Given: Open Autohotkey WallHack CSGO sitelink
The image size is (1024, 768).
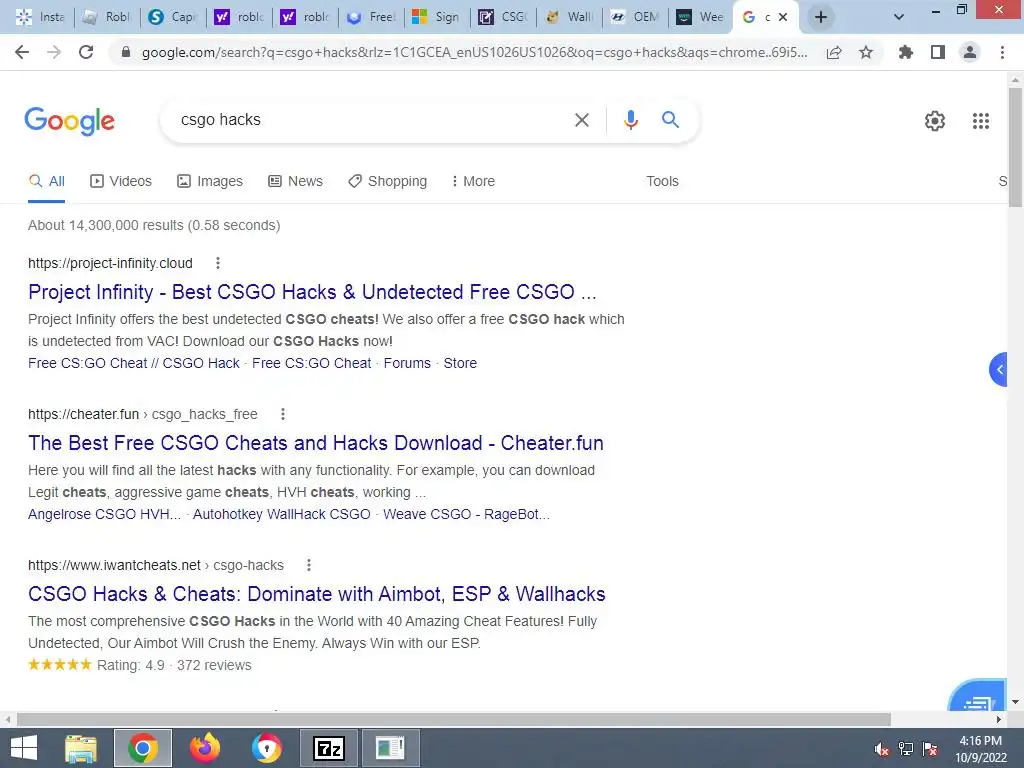Looking at the screenshot, I should [x=281, y=514].
